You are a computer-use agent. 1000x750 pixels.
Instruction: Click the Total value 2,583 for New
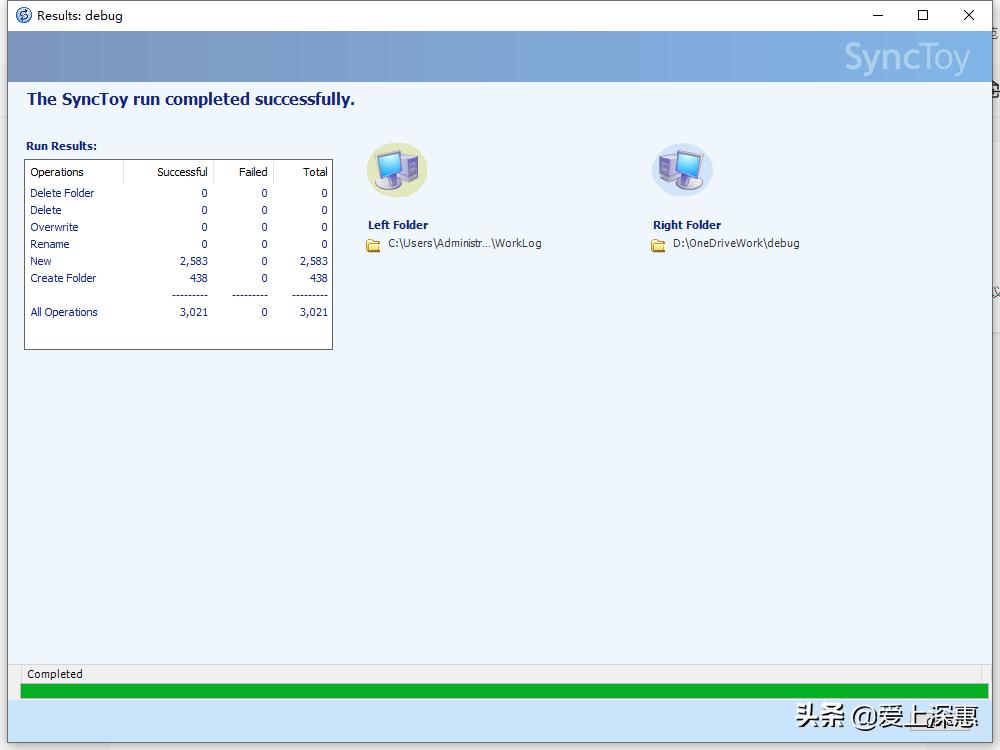click(x=314, y=261)
